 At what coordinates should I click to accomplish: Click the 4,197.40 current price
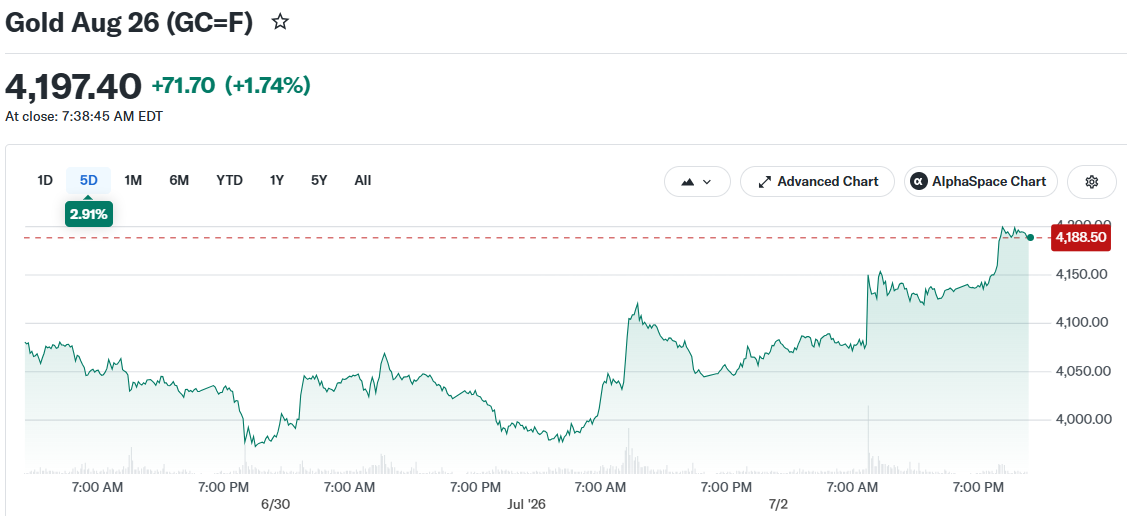(x=73, y=86)
